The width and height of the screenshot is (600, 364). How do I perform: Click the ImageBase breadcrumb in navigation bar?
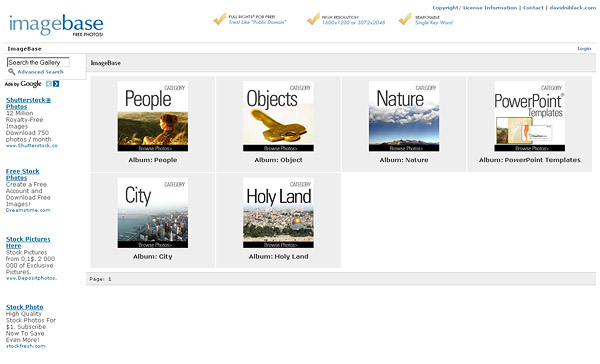[24, 49]
